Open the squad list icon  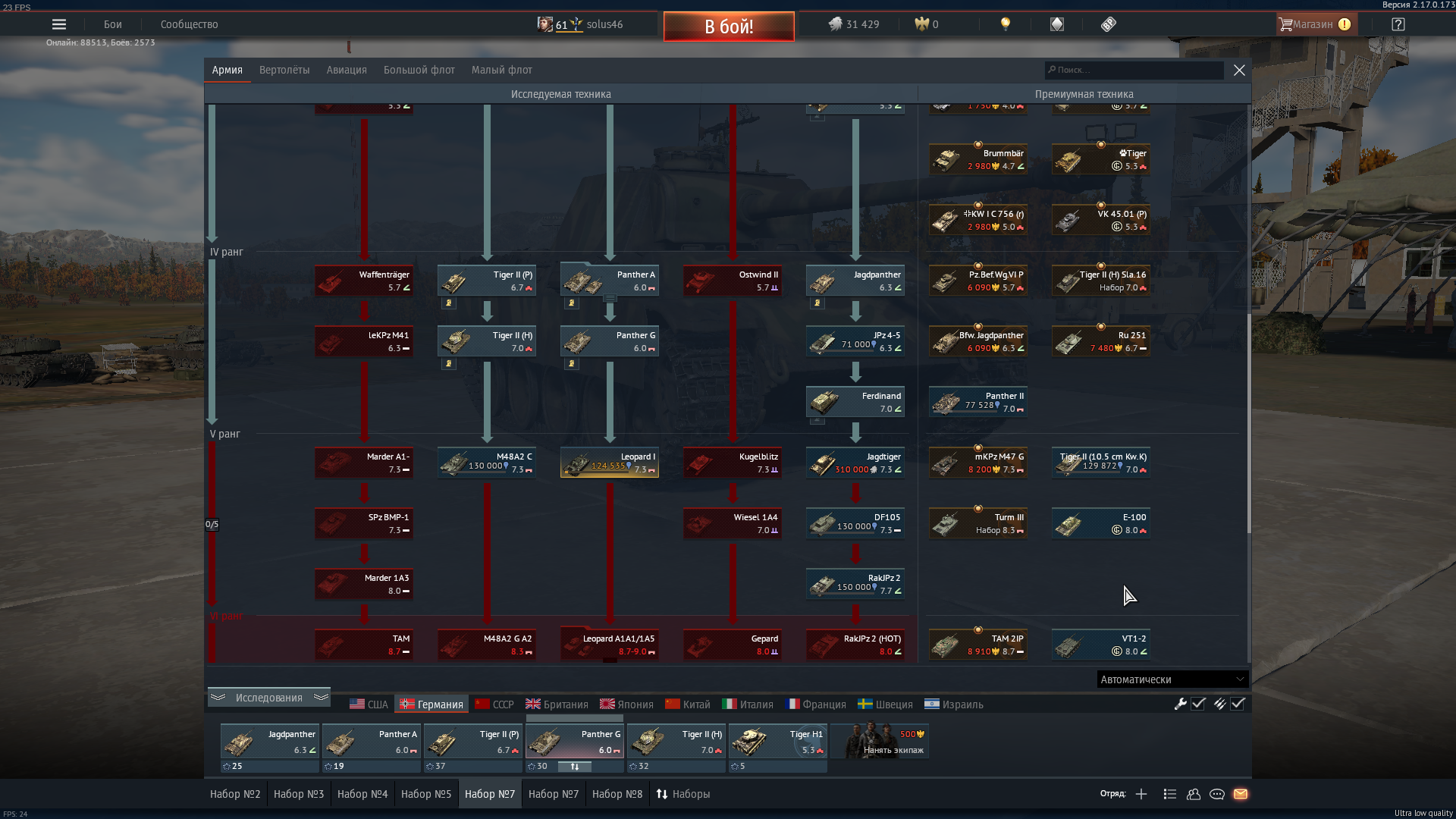coord(1170,794)
